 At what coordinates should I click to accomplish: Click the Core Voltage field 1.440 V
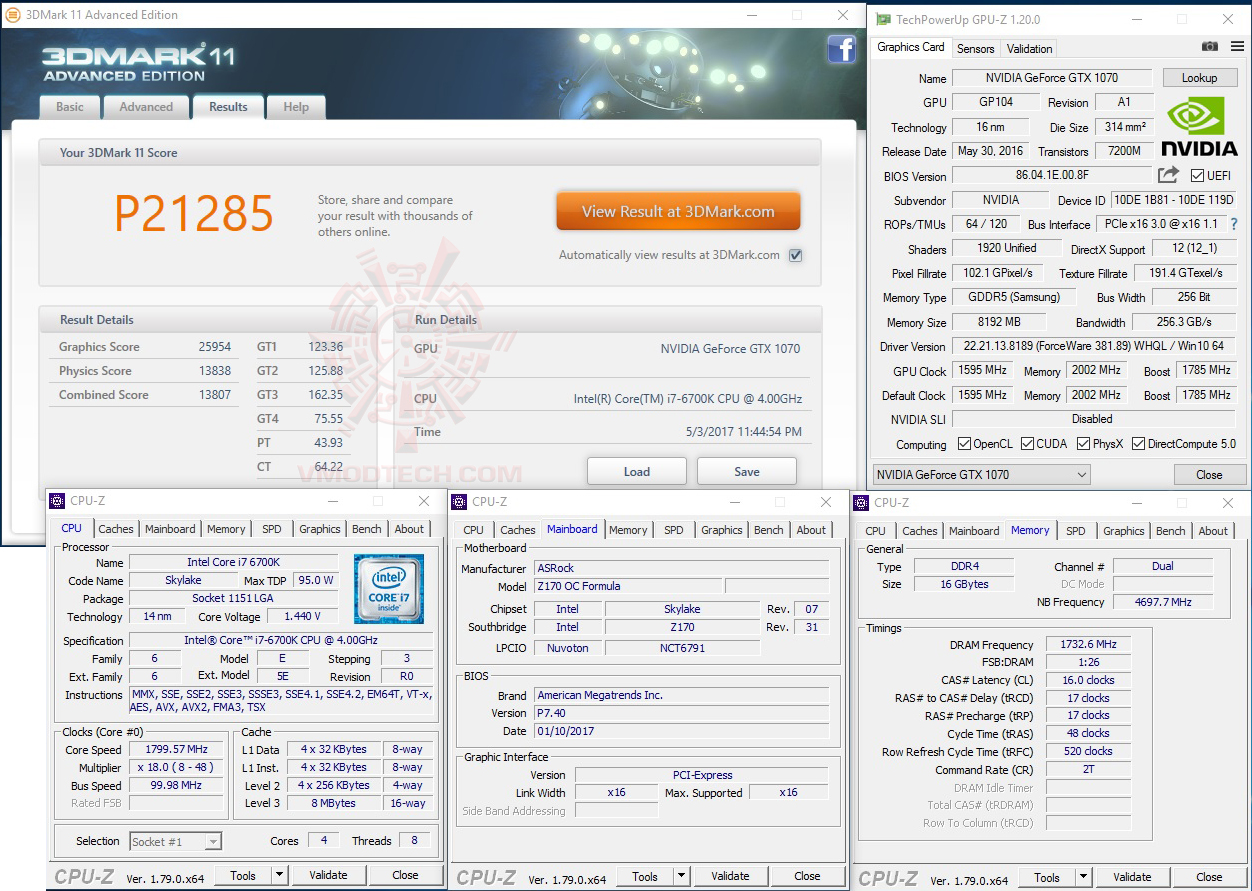[x=304, y=617]
